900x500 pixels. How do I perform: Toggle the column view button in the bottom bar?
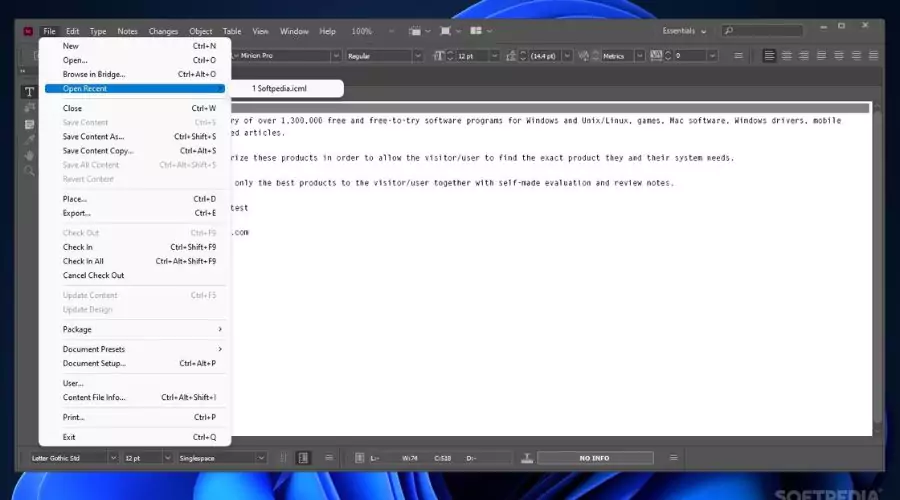pos(303,458)
